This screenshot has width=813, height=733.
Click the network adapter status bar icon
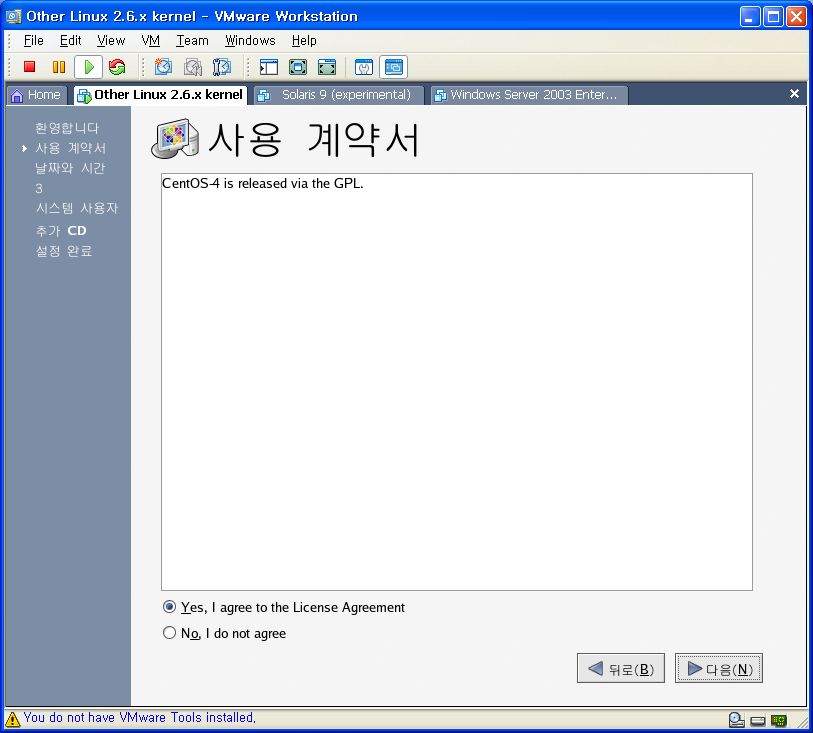coord(778,719)
